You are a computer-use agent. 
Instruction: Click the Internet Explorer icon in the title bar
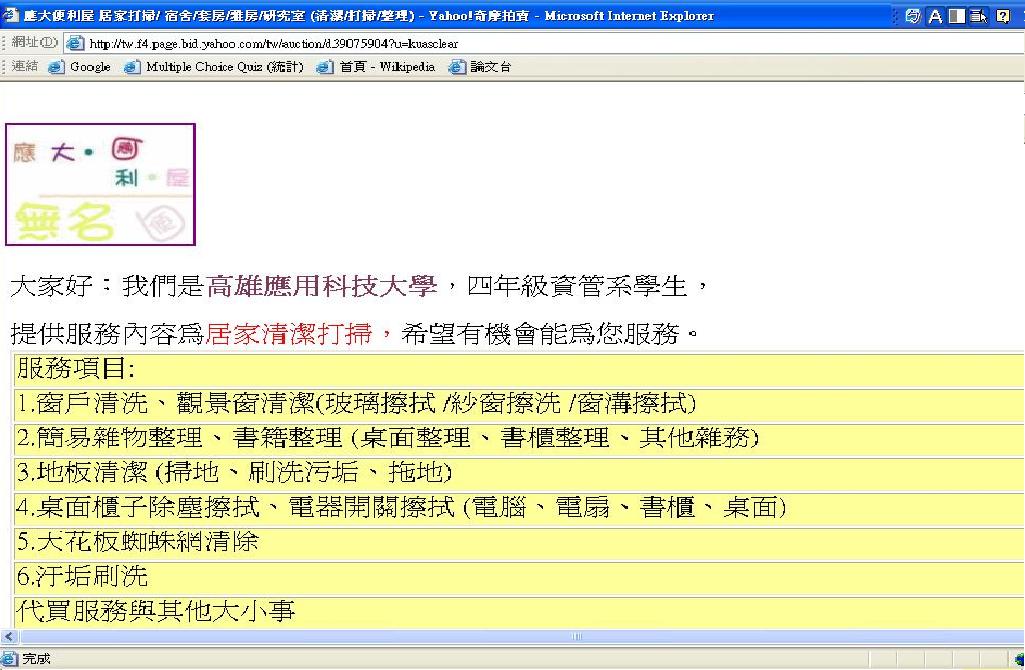click(10, 15)
